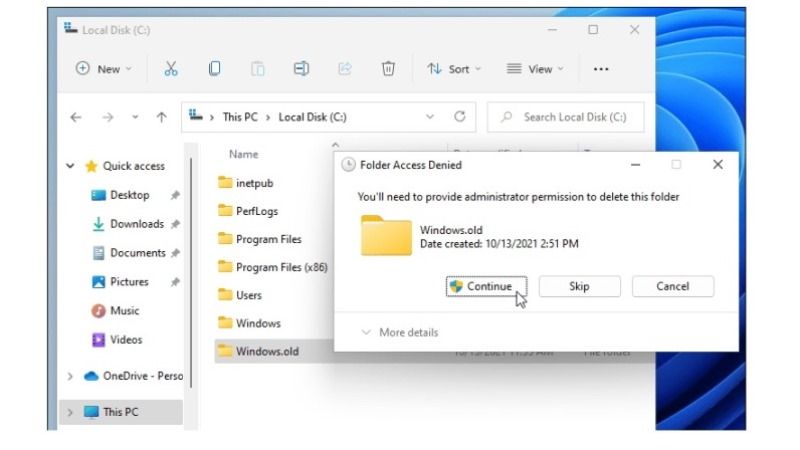This screenshot has height=450, width=800.
Task: Go up one folder level arrow
Action: click(x=162, y=117)
